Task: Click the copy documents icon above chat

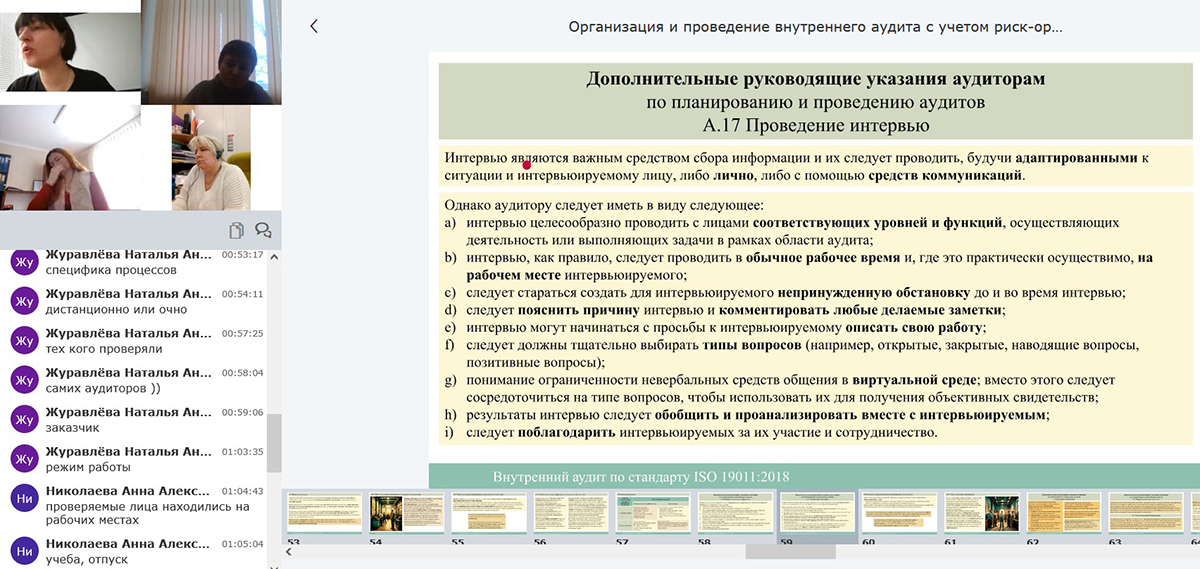Action: coord(236,230)
